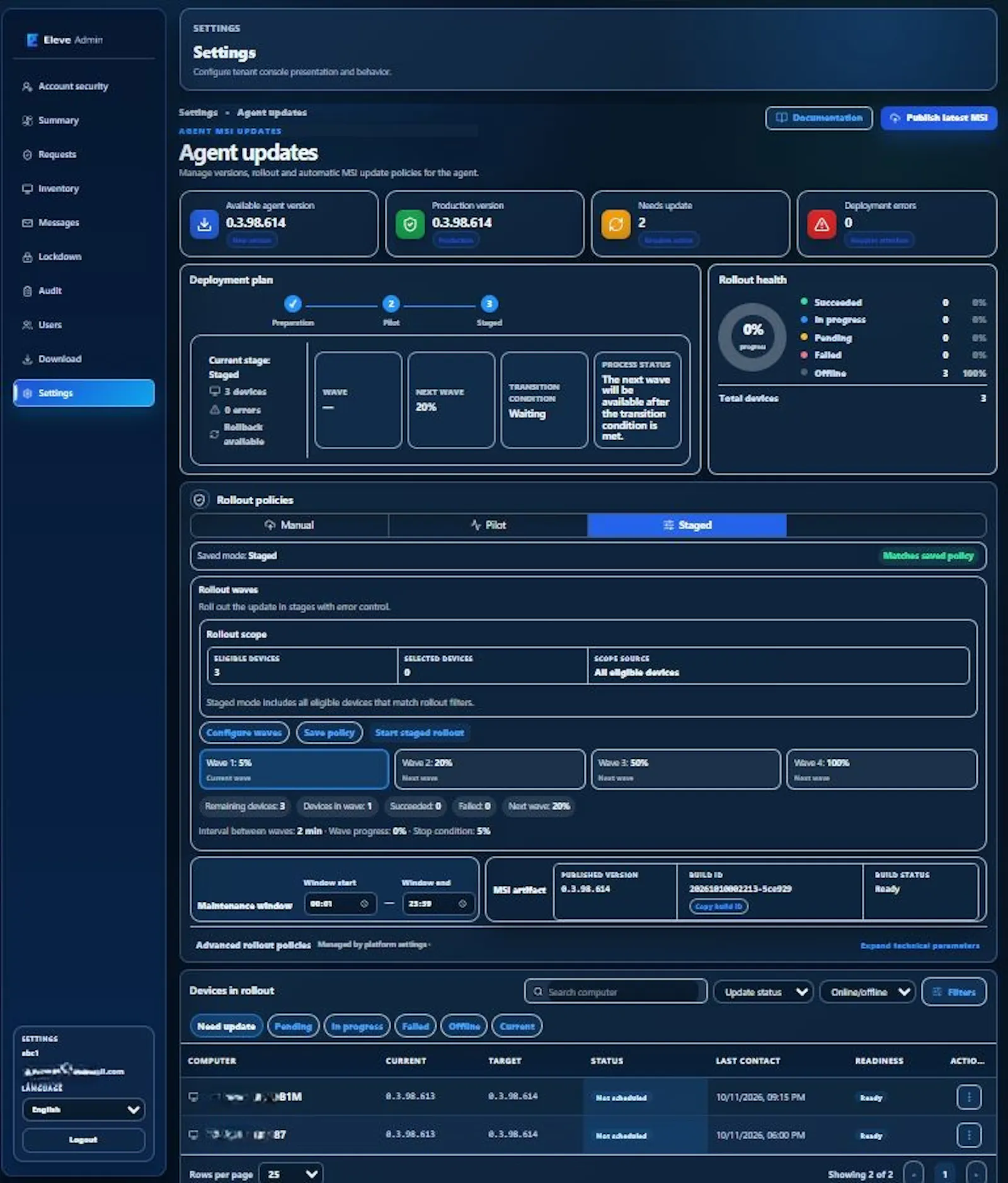Clear the Window start time field
The width and height of the screenshot is (1008, 1183).
364,904
